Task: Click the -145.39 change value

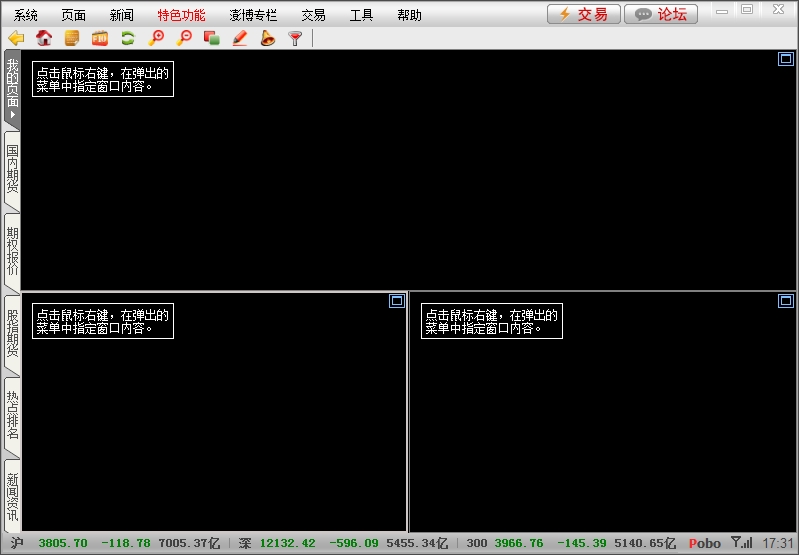Action: [x=582, y=543]
